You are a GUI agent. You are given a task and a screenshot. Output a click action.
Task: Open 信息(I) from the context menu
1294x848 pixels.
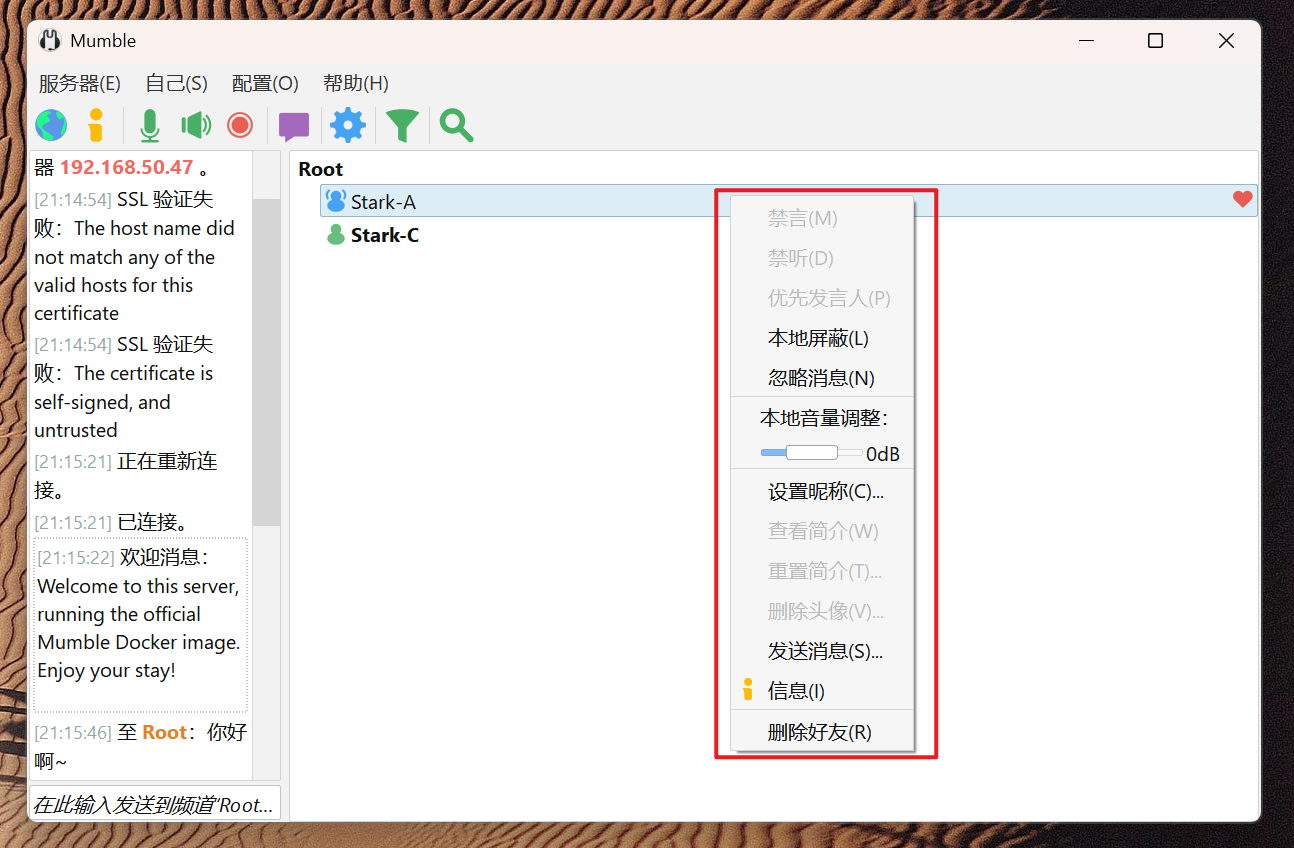click(823, 691)
